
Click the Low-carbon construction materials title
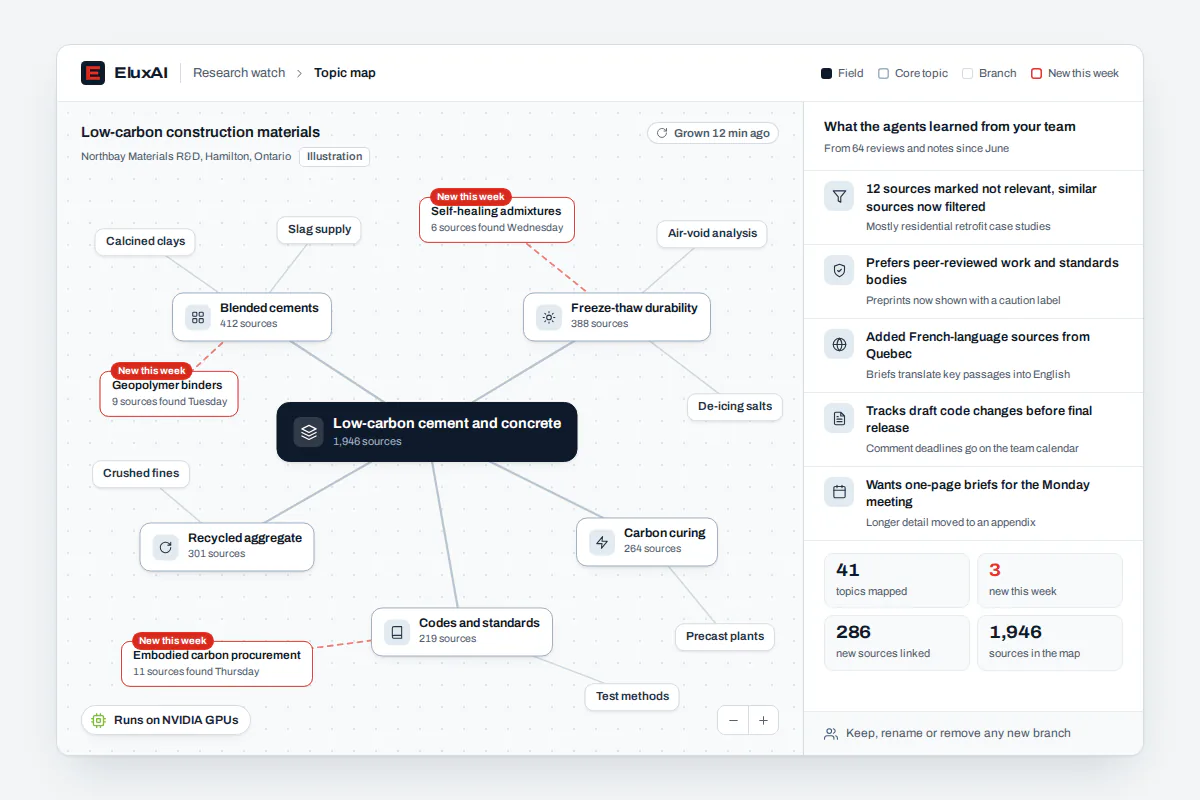coord(200,132)
